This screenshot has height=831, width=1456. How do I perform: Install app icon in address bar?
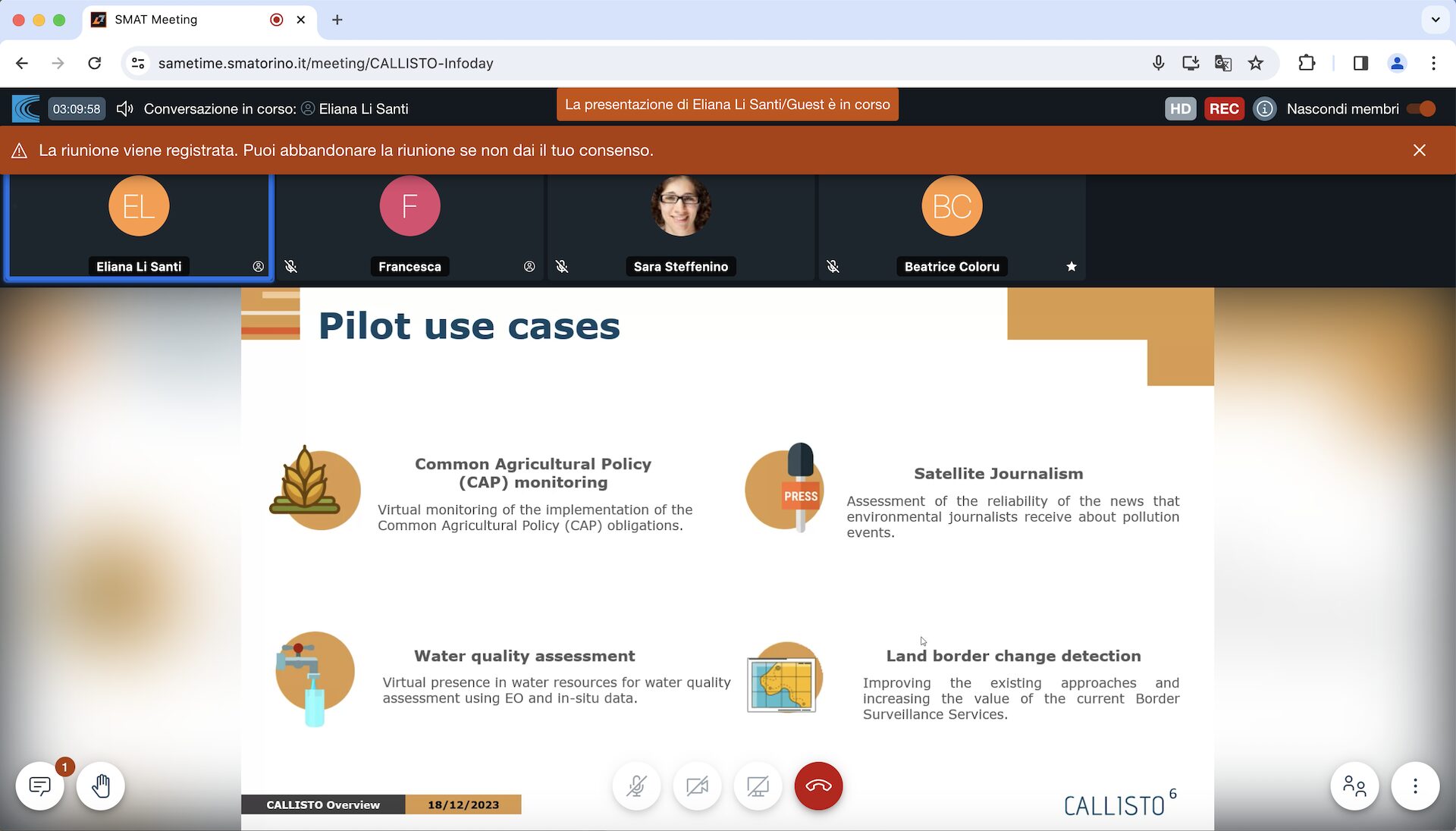1191,63
